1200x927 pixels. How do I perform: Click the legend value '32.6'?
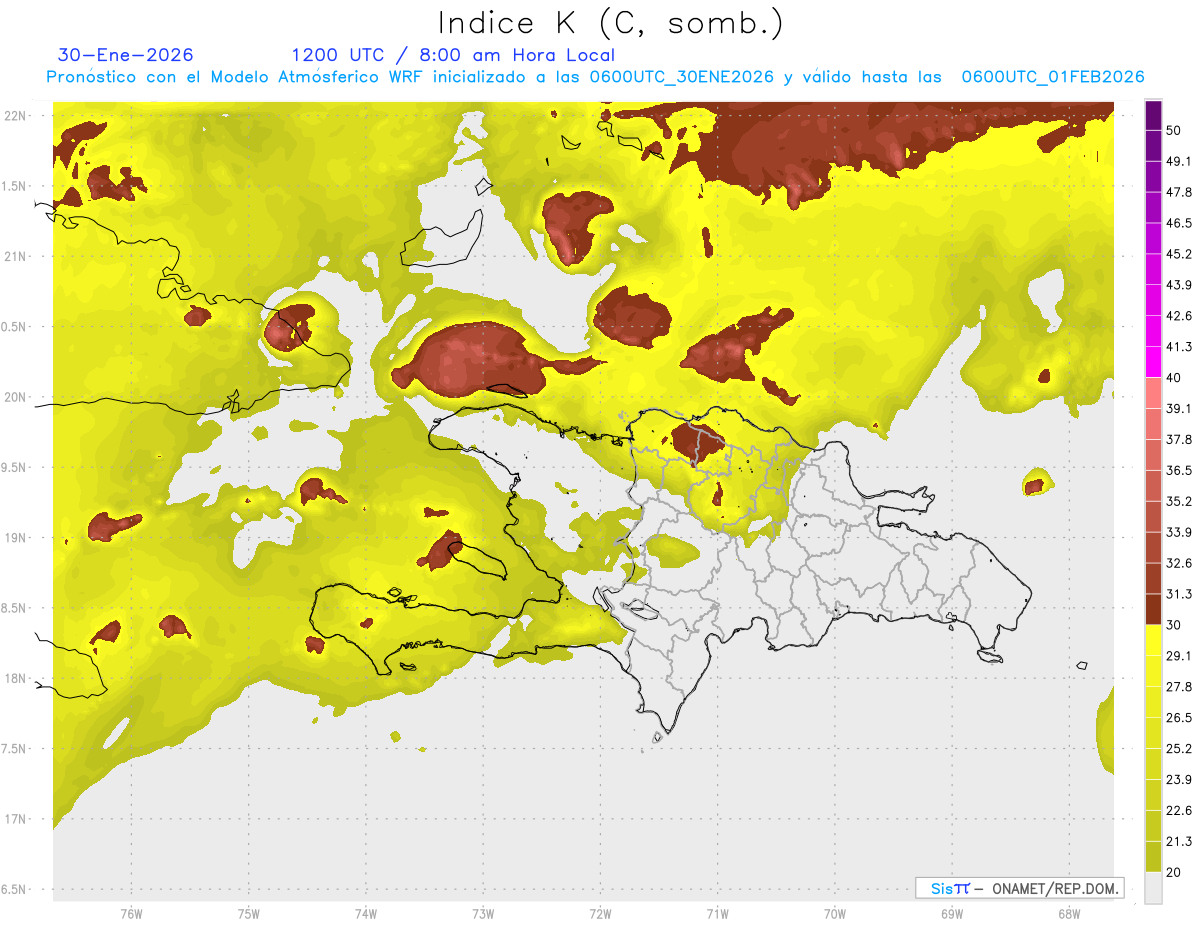(x=1179, y=563)
